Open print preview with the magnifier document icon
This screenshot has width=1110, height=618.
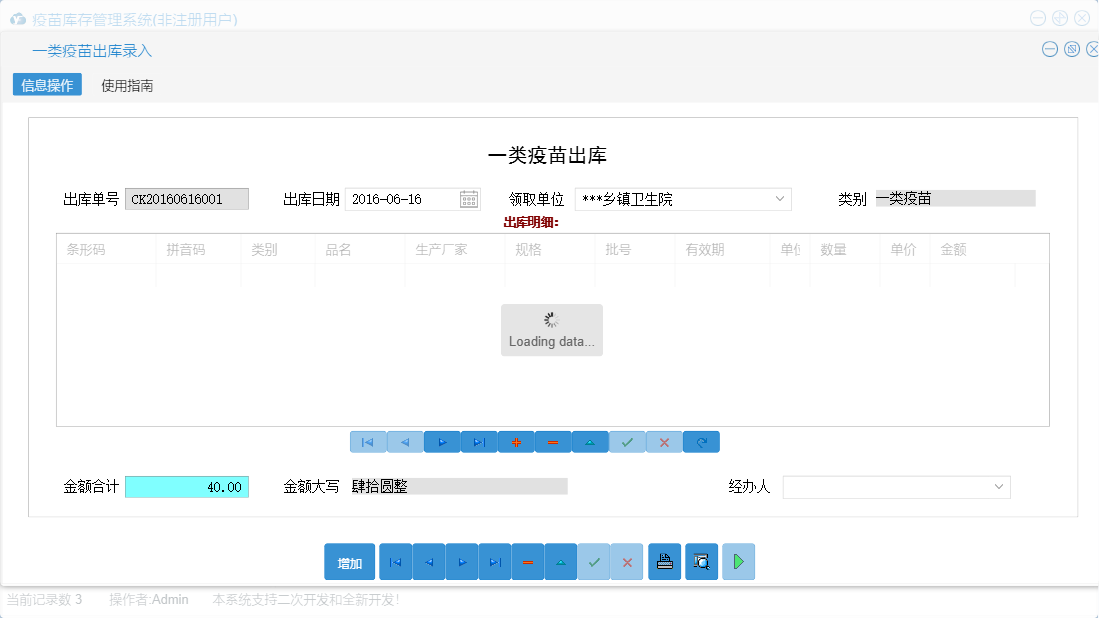(x=701, y=561)
